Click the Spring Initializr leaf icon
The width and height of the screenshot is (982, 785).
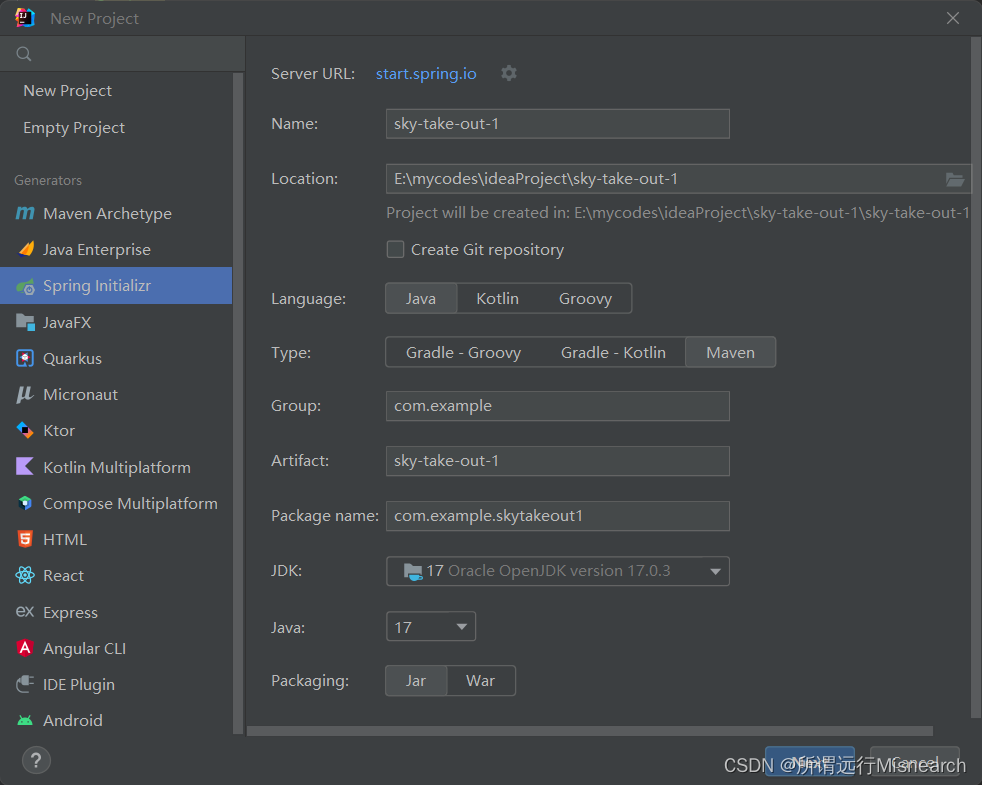tap(25, 286)
